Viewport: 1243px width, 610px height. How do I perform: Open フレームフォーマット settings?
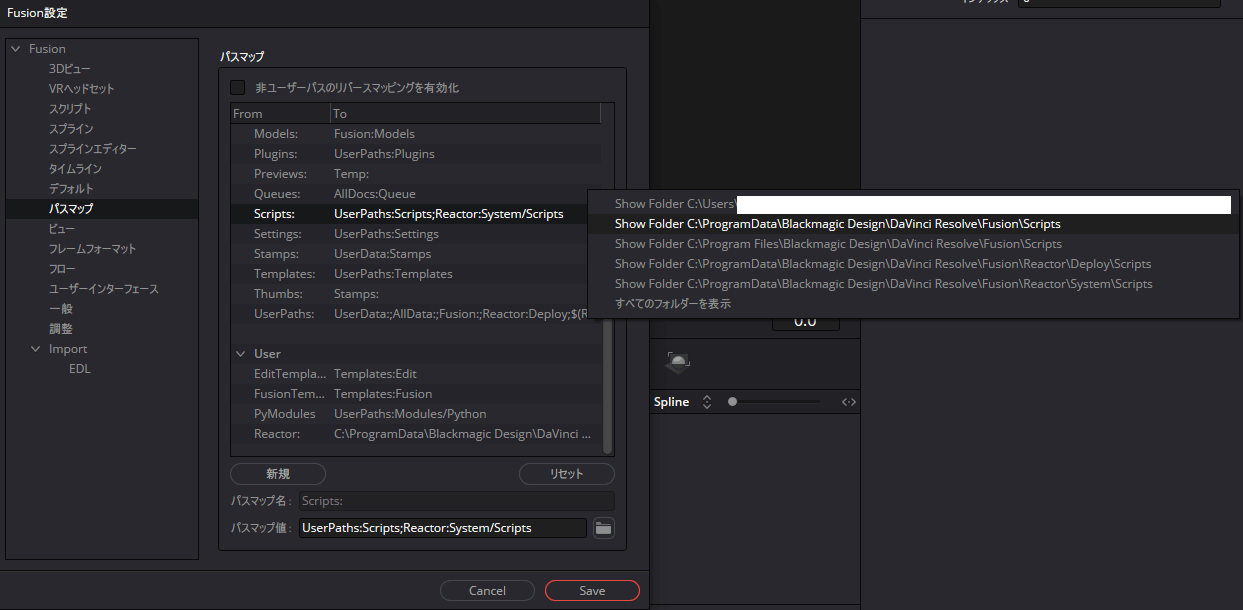(x=93, y=249)
